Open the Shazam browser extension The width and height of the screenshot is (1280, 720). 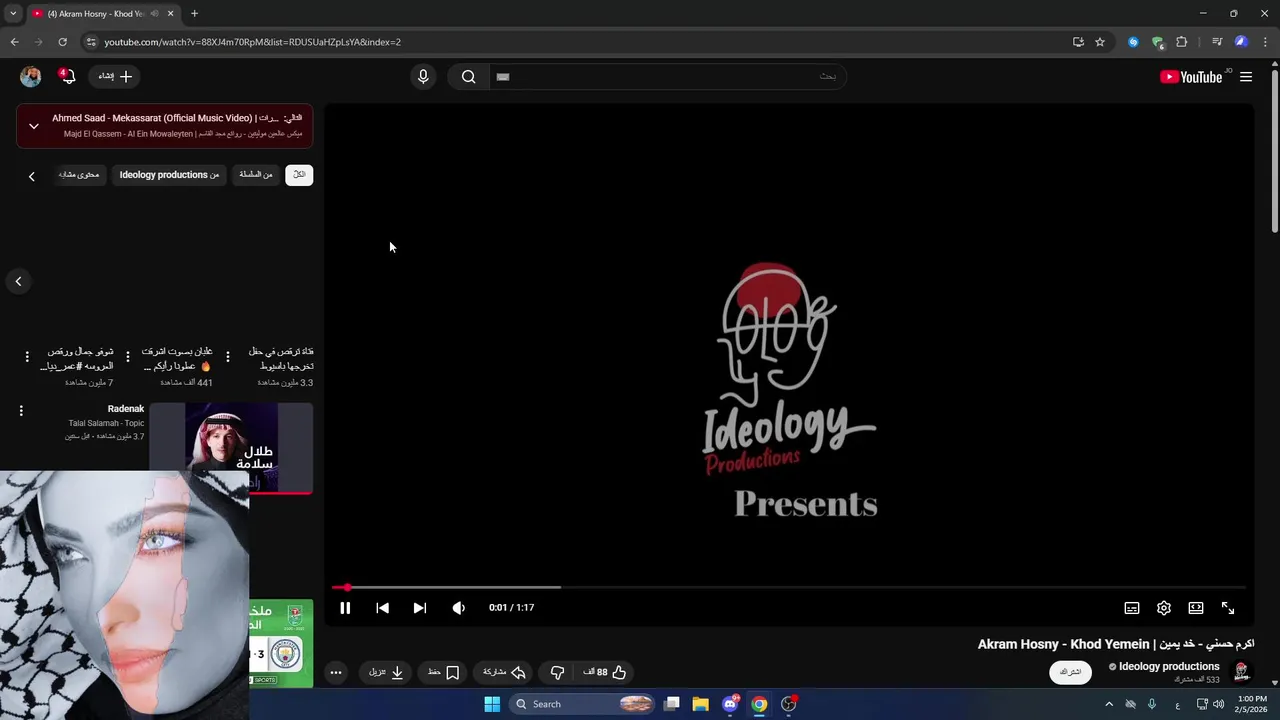[1133, 42]
